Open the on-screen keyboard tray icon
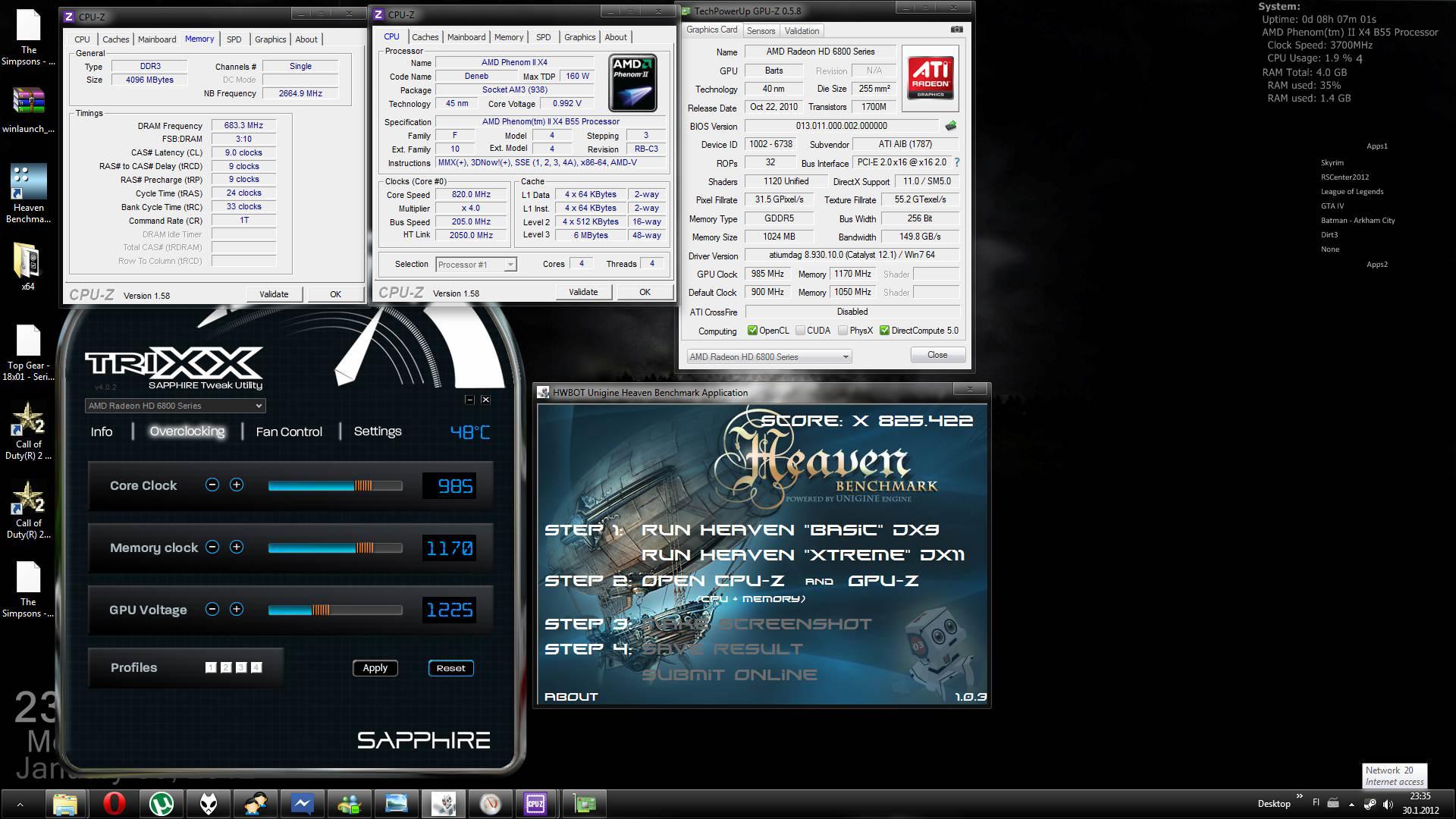Viewport: 1456px width, 819px height. point(1333,803)
